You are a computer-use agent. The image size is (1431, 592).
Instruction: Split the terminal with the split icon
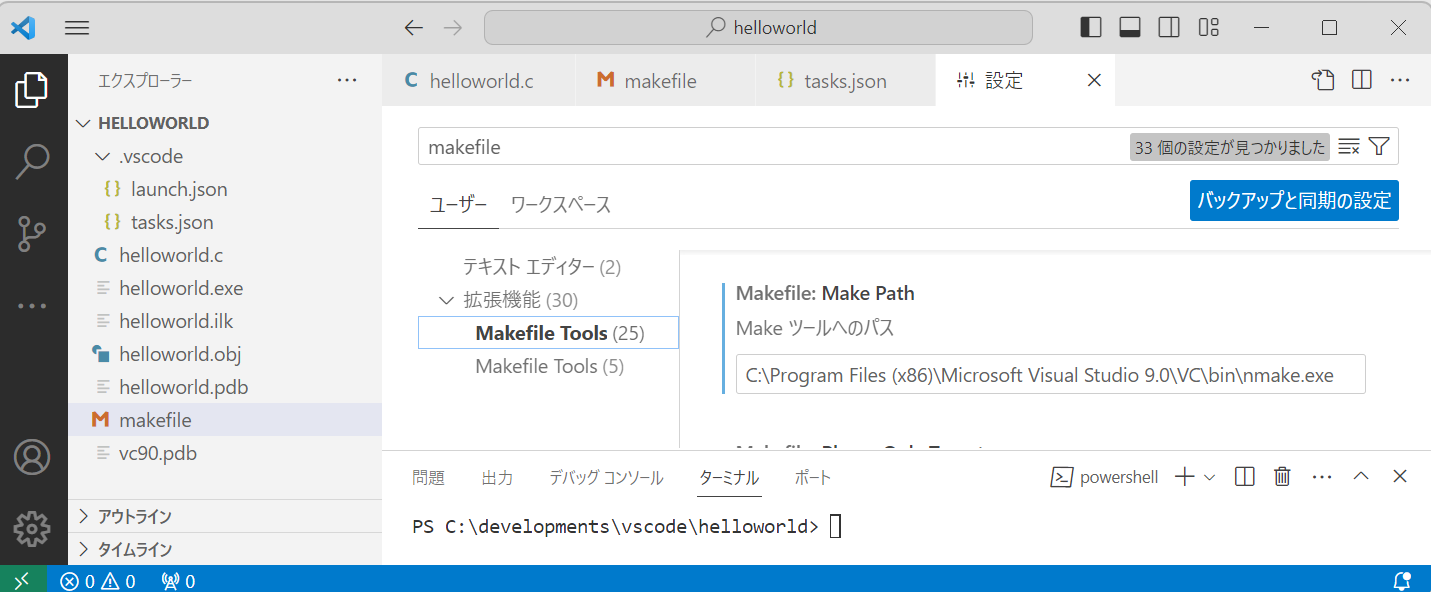(1243, 476)
